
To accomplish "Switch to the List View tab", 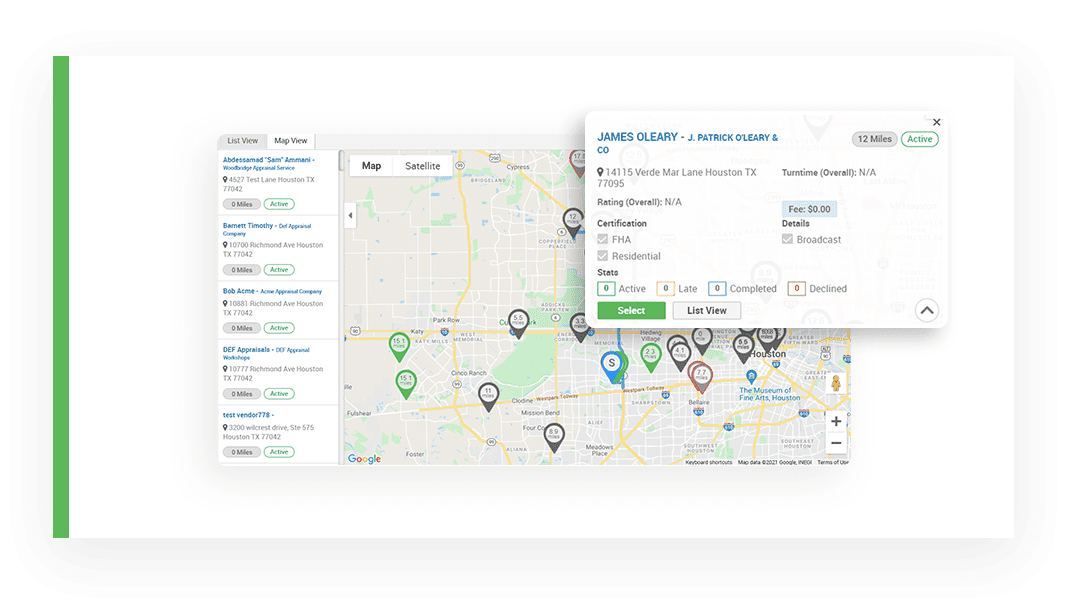I will point(242,141).
